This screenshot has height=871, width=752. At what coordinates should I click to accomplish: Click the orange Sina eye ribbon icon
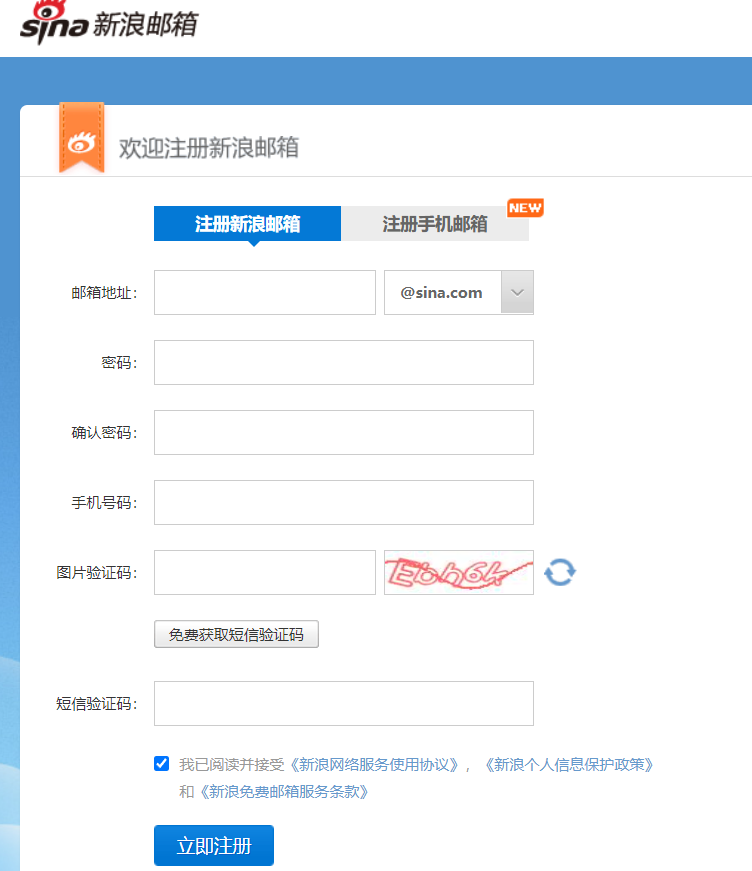(x=82, y=138)
